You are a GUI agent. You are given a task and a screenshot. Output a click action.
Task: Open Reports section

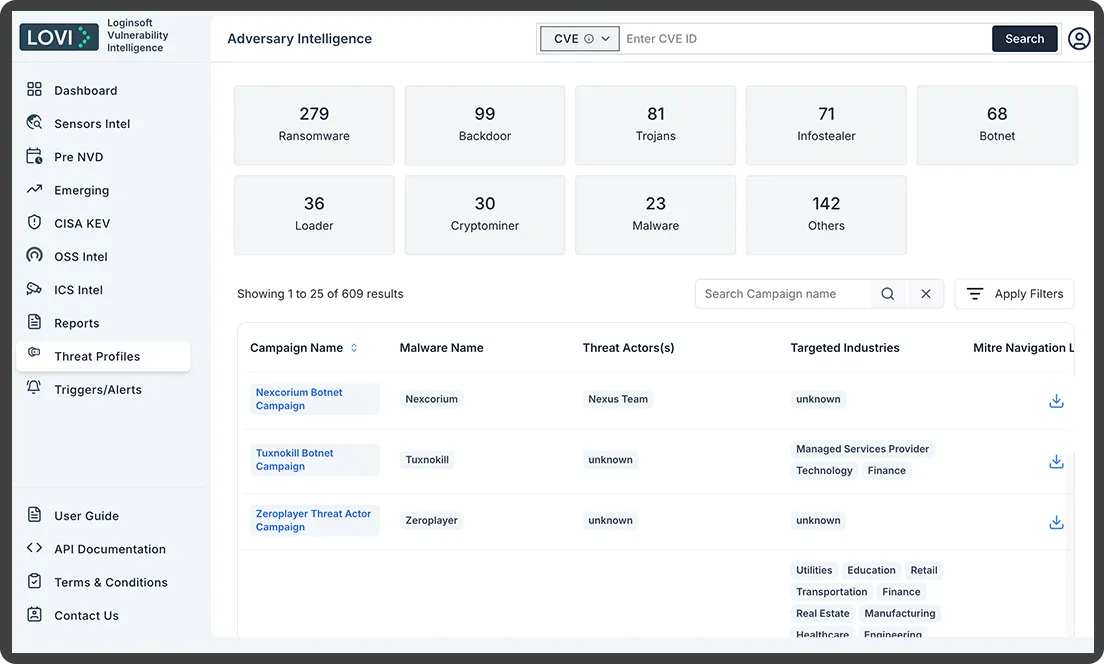(77, 323)
